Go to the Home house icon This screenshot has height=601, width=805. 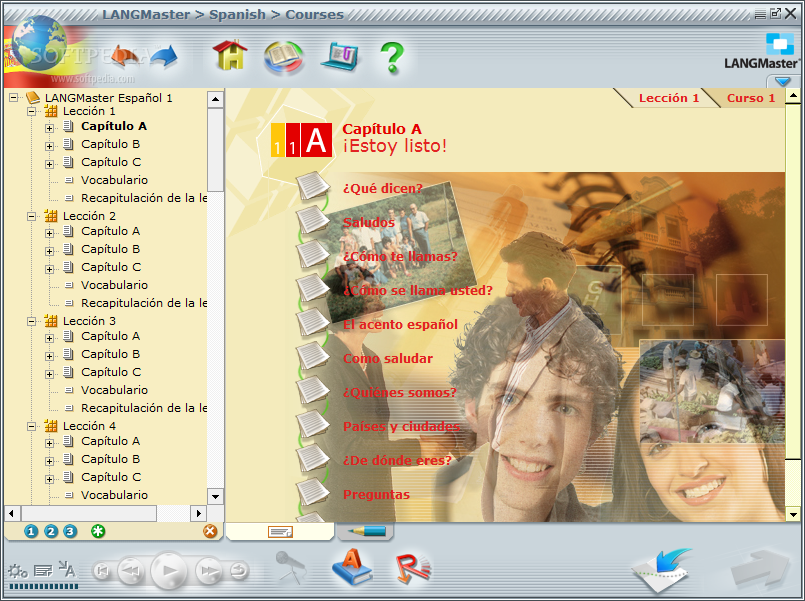(229, 55)
